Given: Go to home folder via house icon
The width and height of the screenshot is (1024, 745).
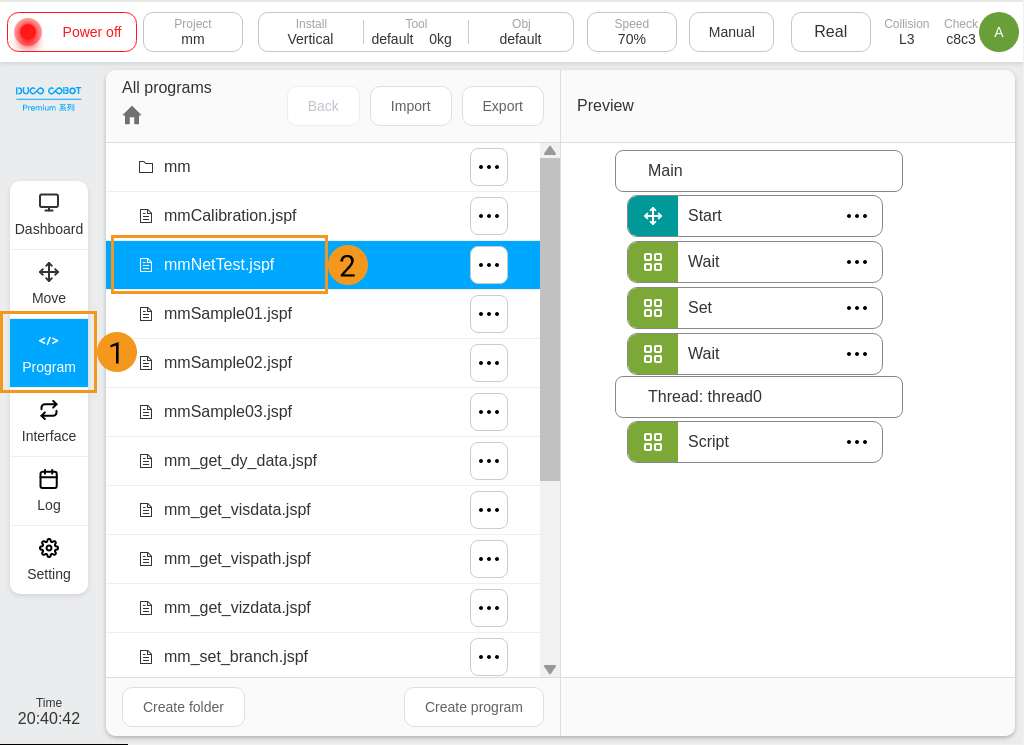Looking at the screenshot, I should 132,116.
